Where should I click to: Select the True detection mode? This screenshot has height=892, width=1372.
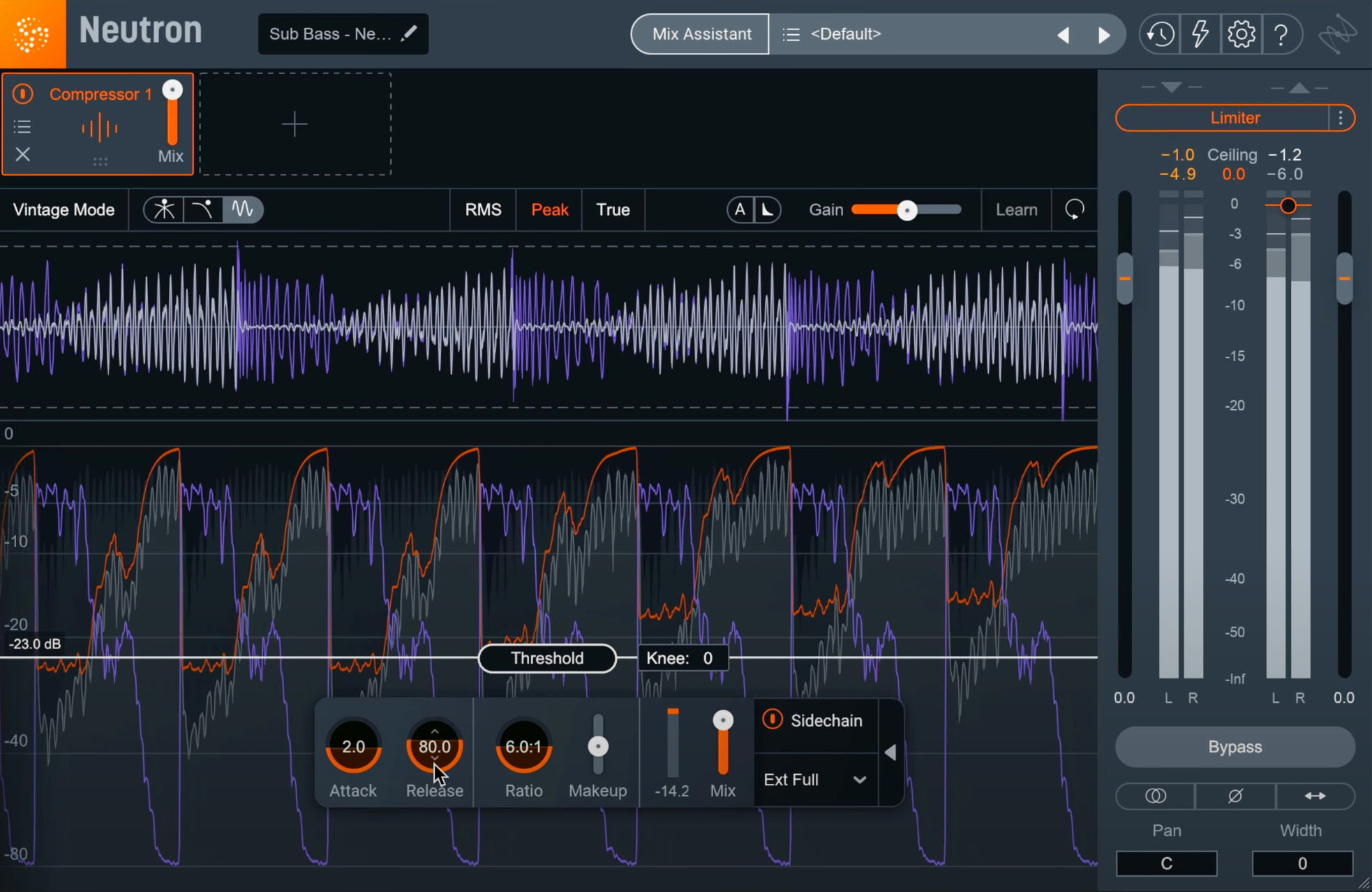(613, 209)
